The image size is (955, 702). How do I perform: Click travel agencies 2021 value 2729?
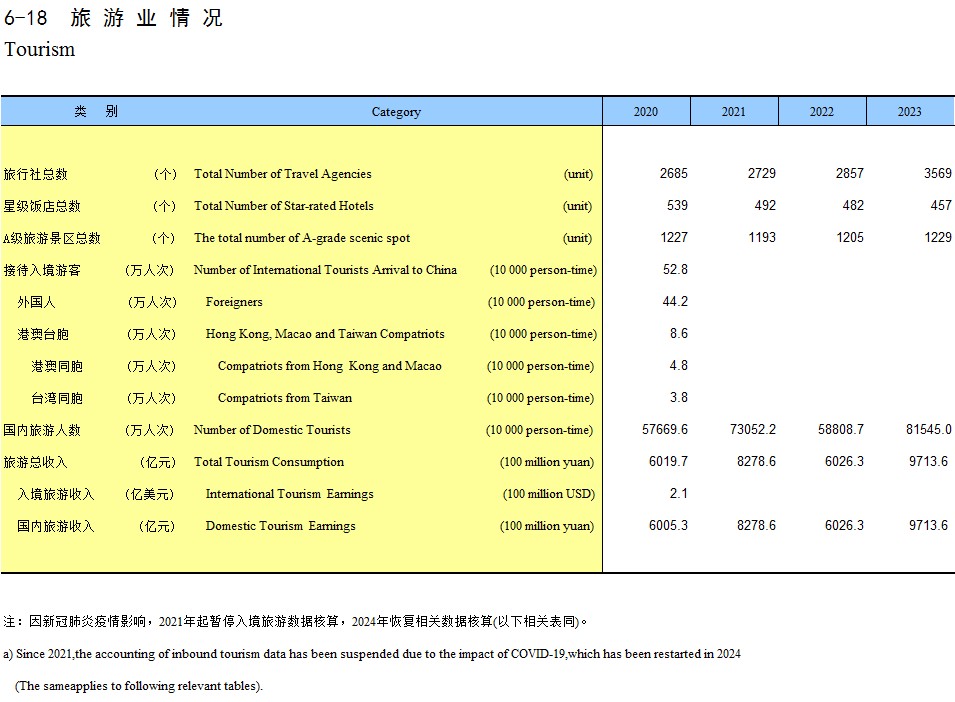762,174
